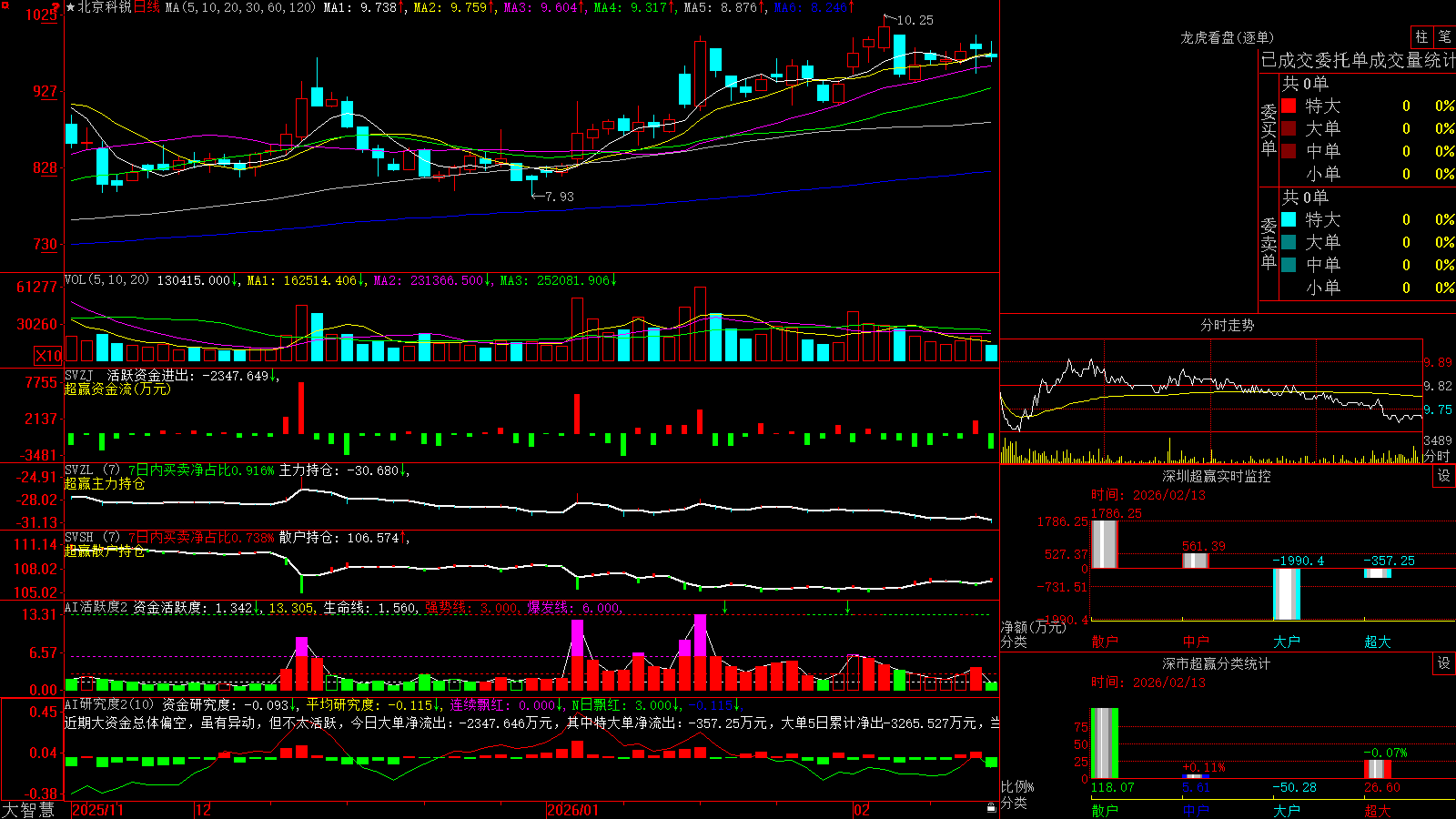Click the red square icon in top-left corner
This screenshot has height=819, width=1456.
[x=5, y=5]
